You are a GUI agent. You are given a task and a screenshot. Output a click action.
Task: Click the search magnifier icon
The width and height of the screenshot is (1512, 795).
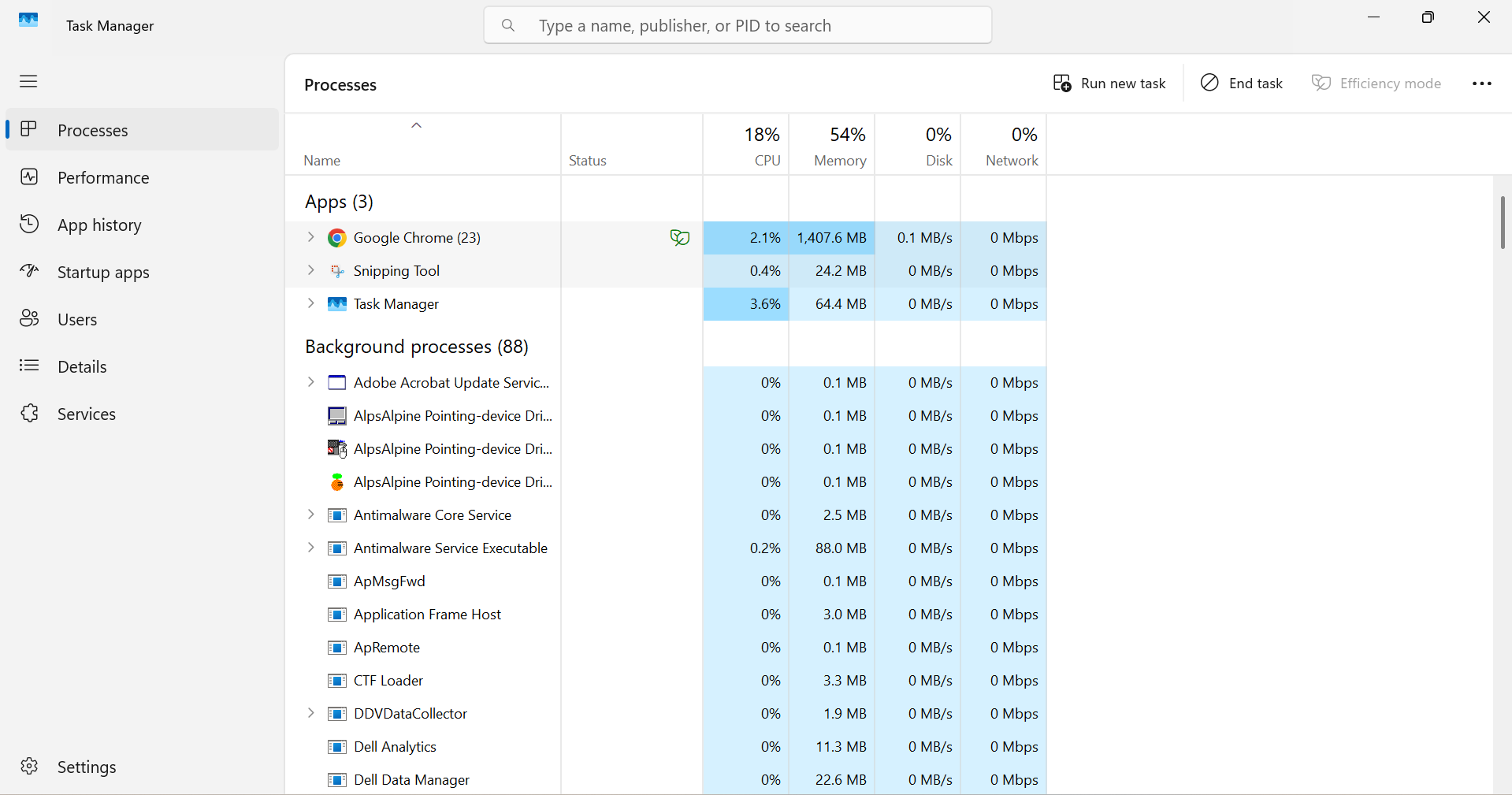coord(508,25)
